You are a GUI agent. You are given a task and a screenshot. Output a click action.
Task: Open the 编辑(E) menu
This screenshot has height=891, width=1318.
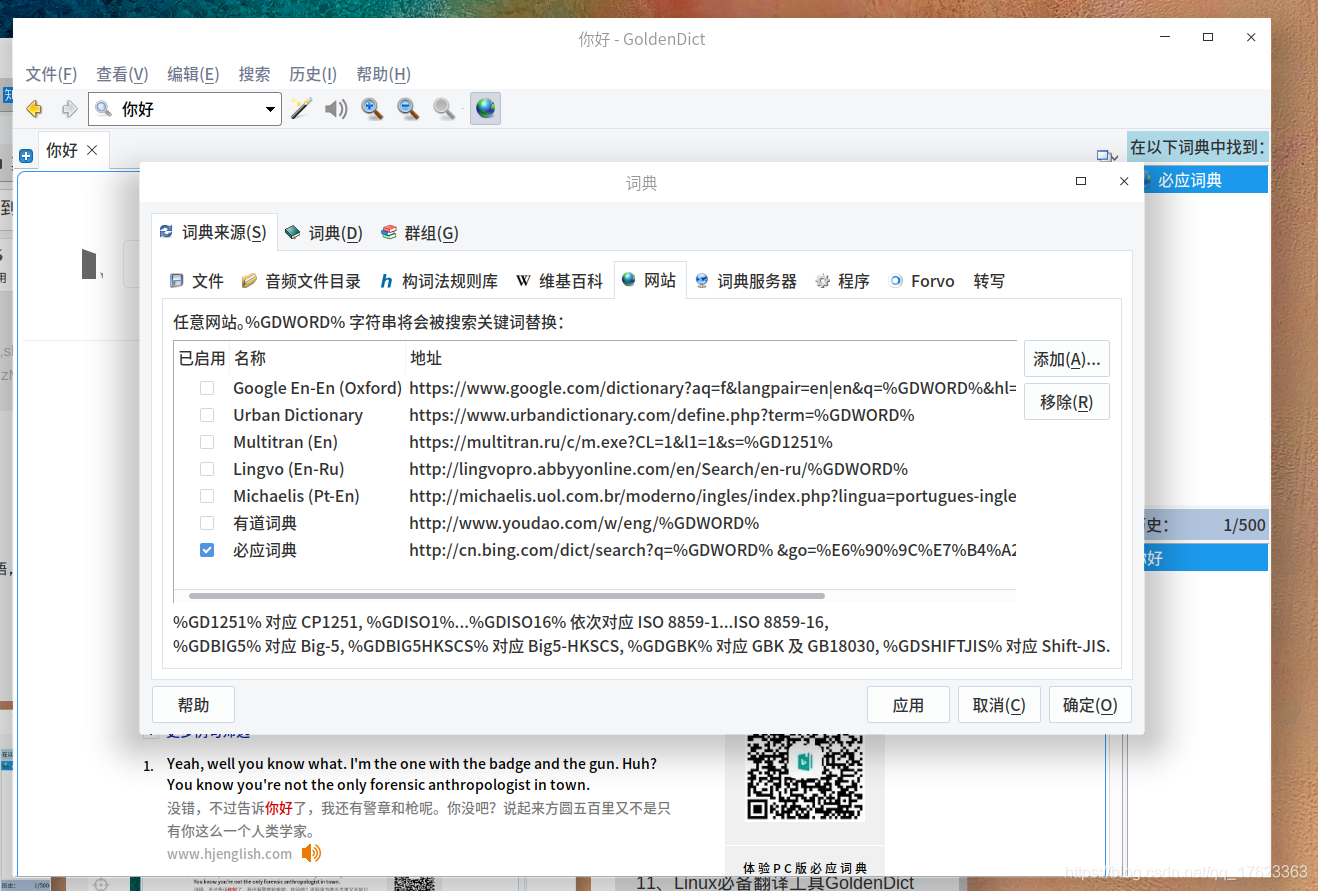tap(193, 74)
